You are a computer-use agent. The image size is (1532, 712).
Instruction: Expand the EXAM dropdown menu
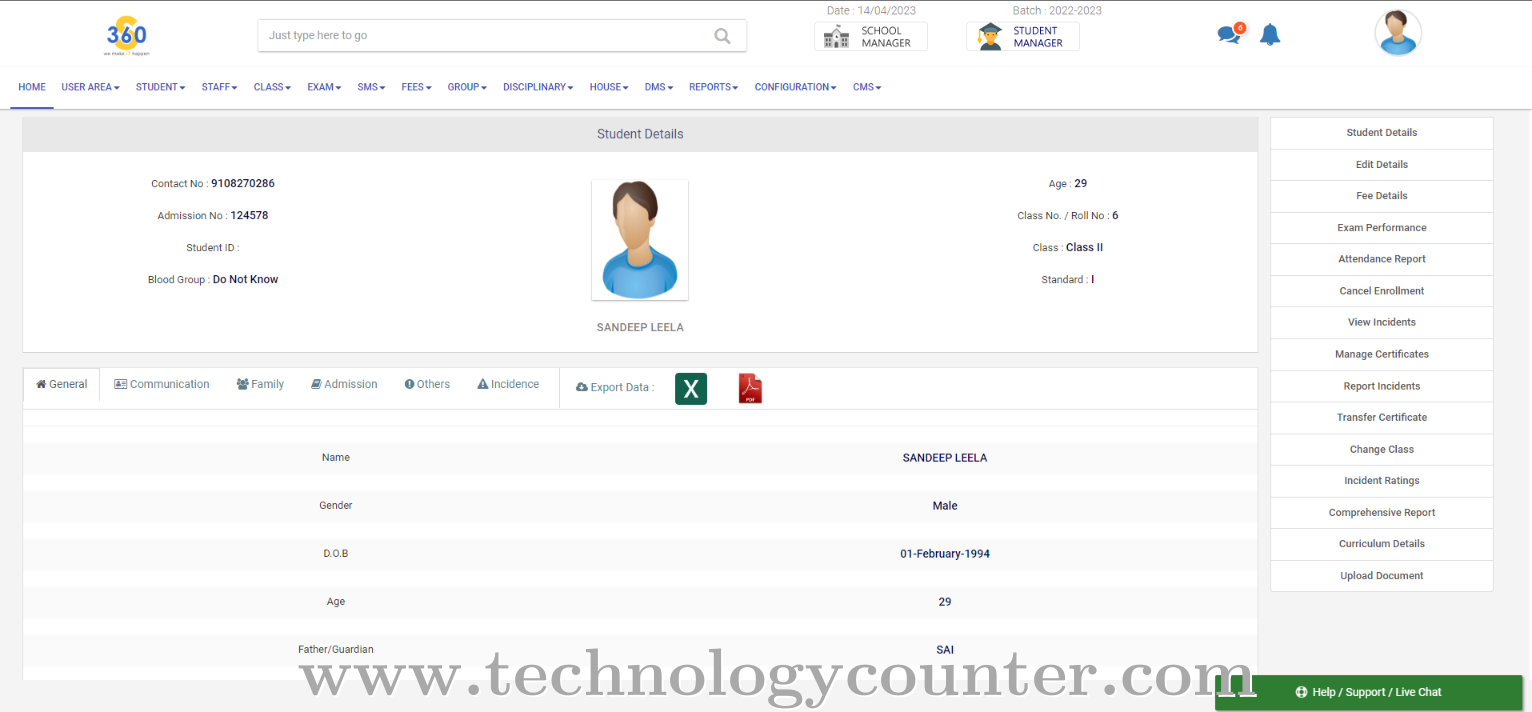pos(324,87)
